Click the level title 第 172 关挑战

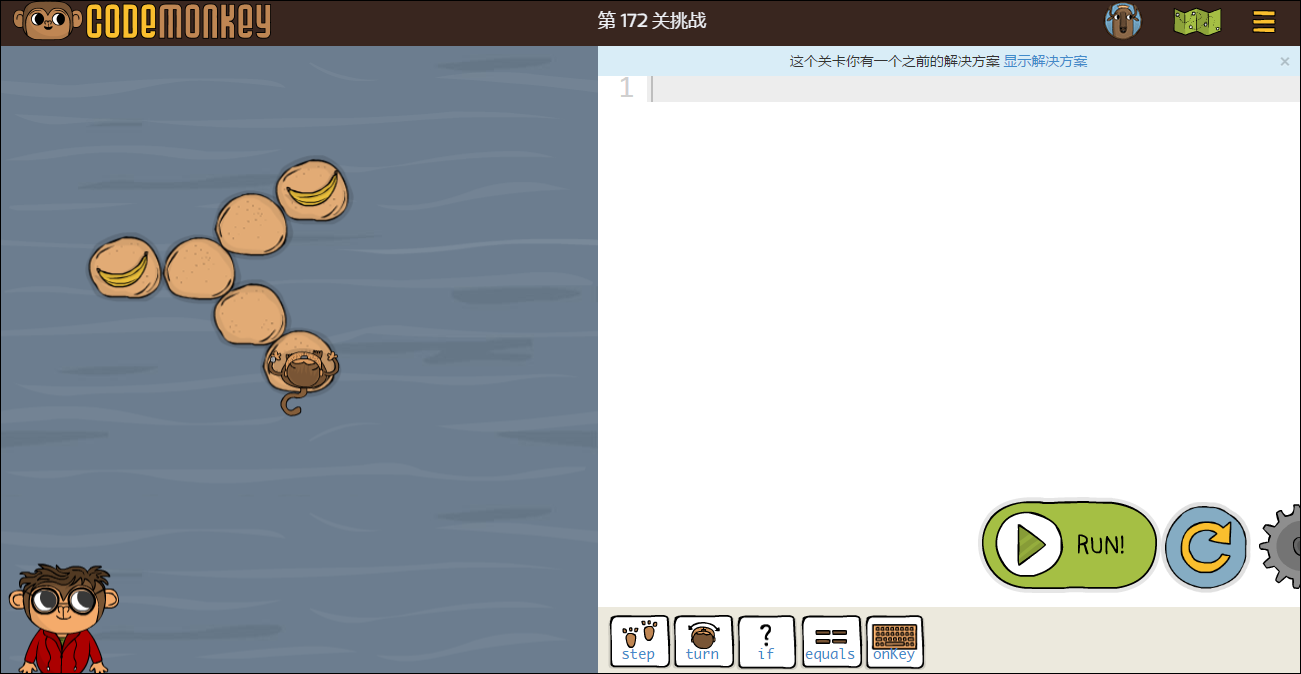point(651,21)
